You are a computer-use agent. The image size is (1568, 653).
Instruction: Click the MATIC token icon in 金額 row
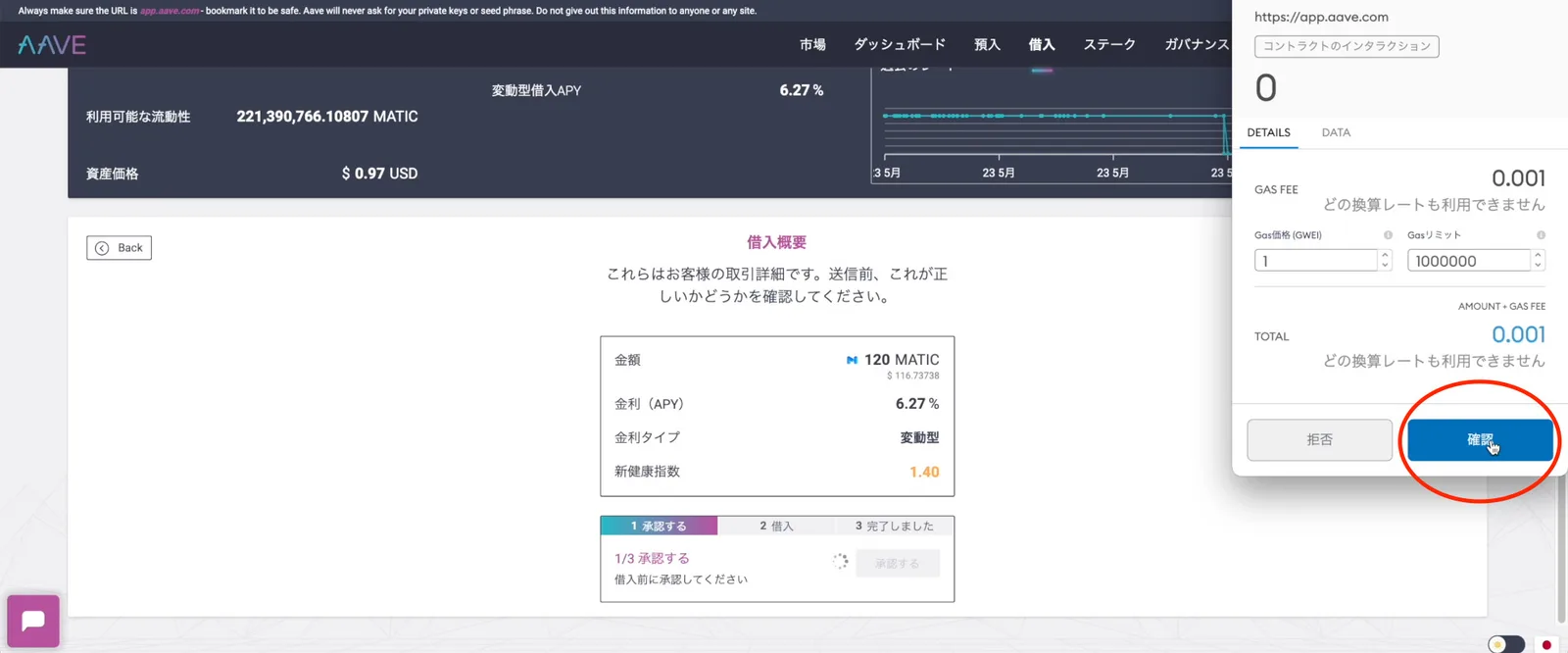(852, 360)
